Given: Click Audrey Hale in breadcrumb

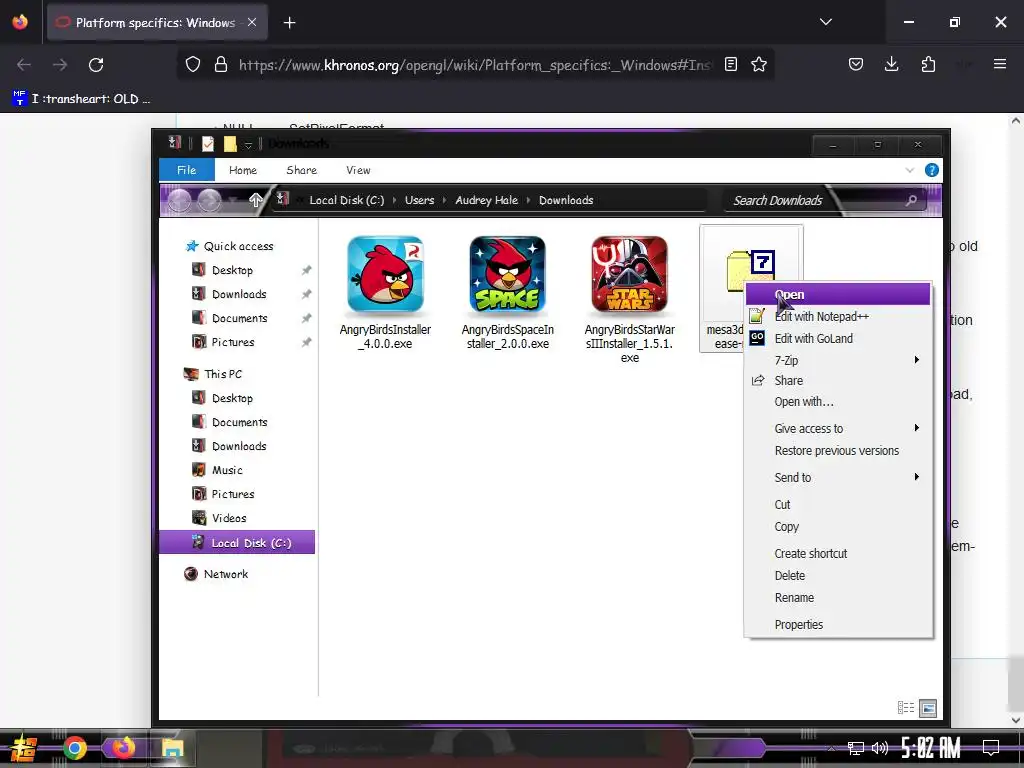Looking at the screenshot, I should (x=487, y=200).
